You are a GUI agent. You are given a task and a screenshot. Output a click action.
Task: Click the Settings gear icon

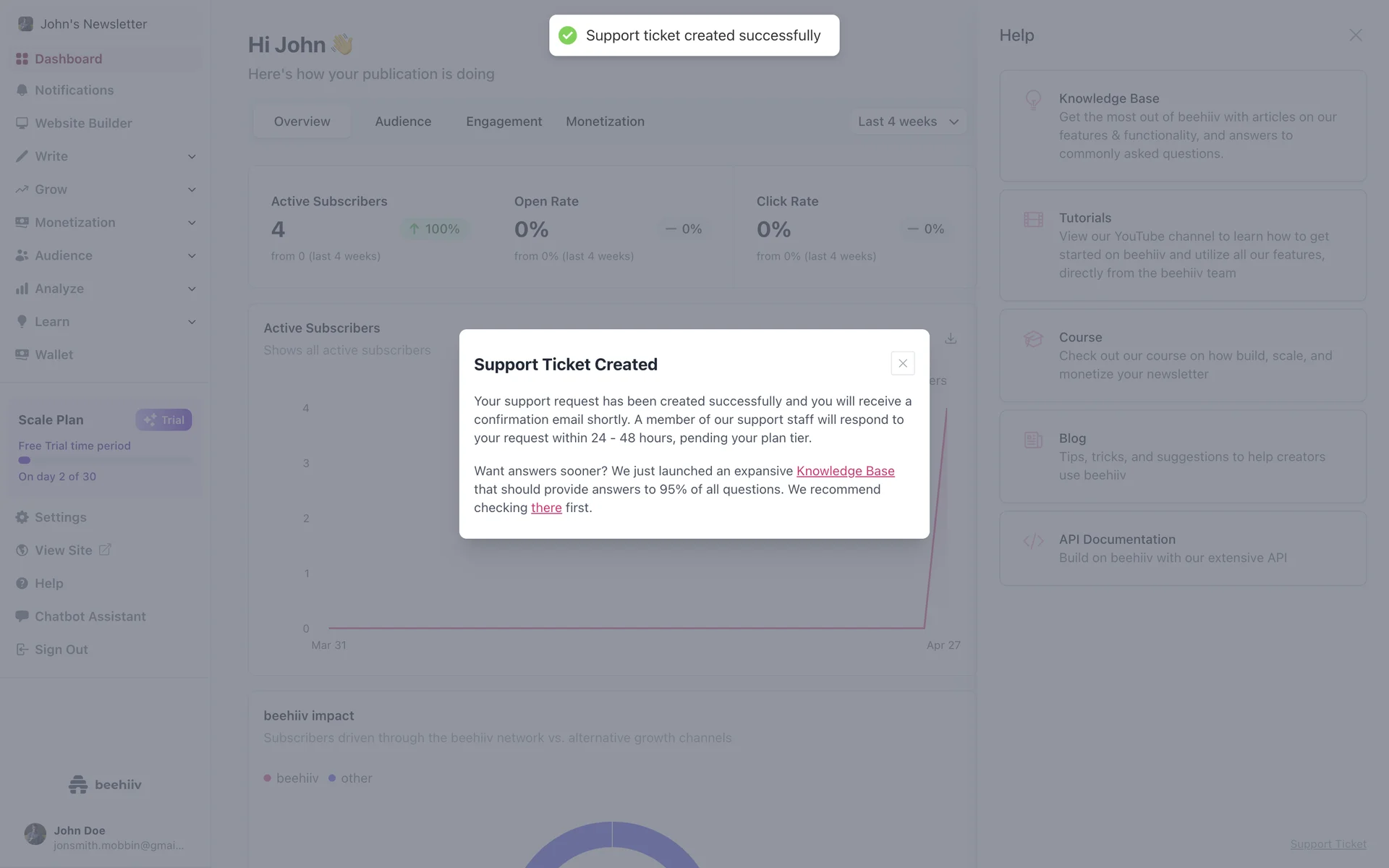pos(22,517)
